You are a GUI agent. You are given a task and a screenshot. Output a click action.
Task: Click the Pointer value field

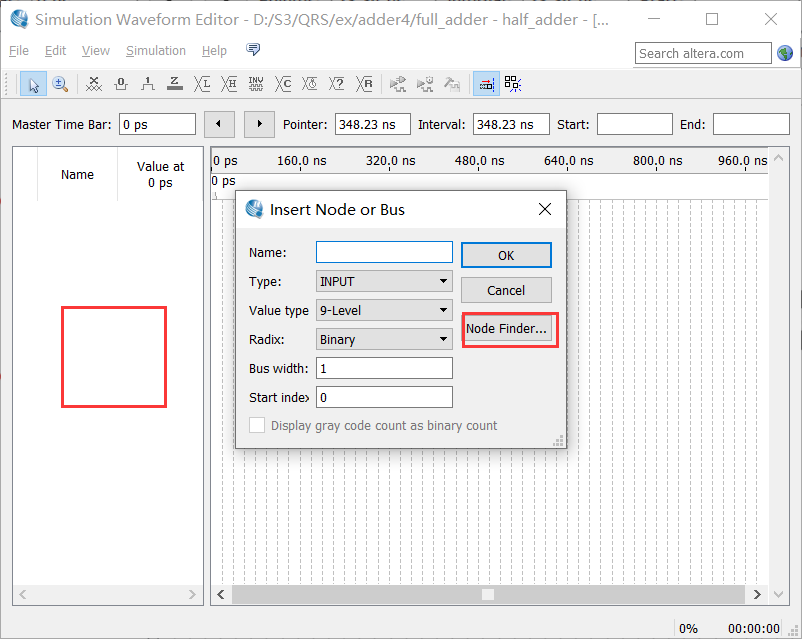tap(373, 124)
